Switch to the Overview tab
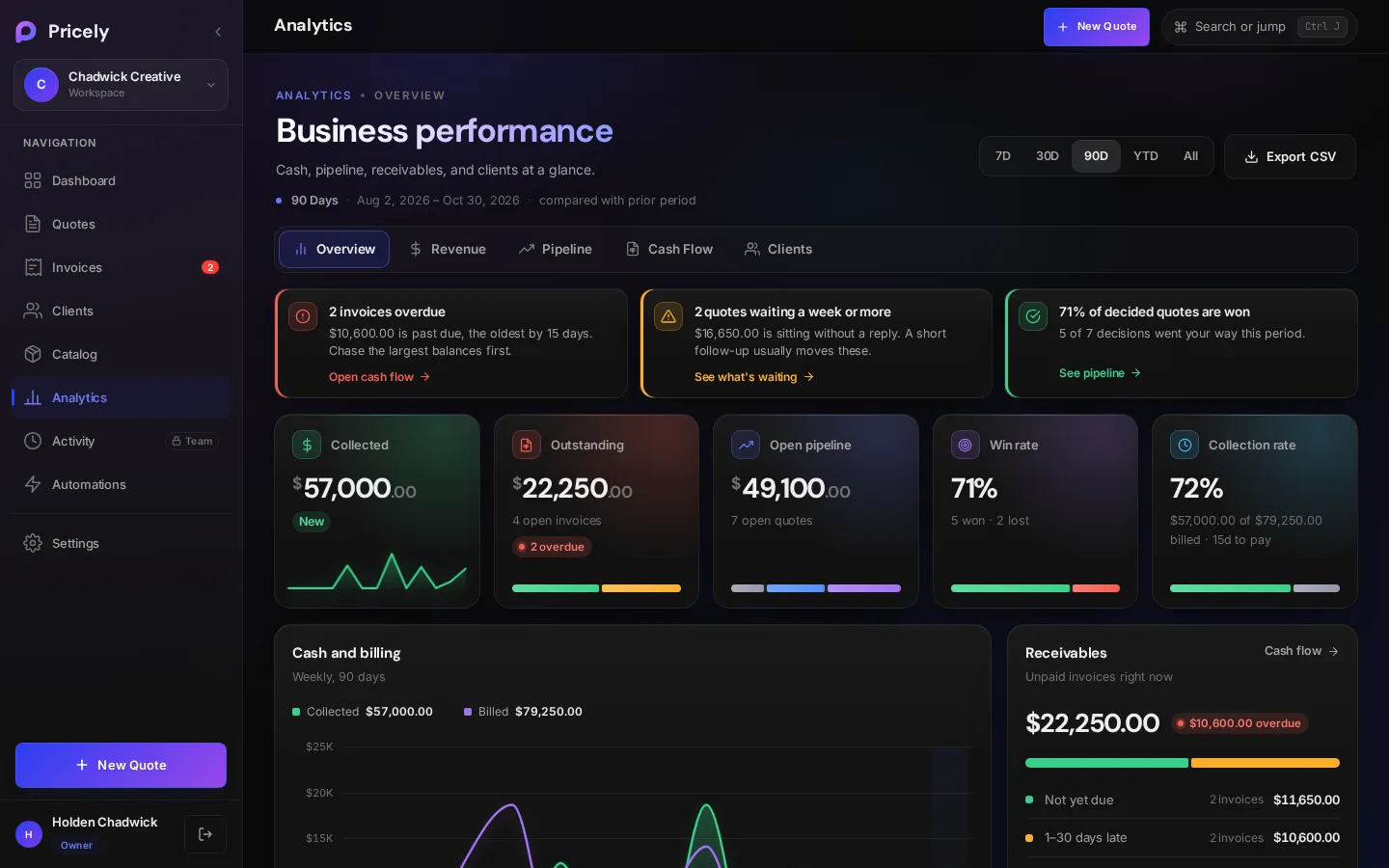1389x868 pixels. [x=334, y=249]
